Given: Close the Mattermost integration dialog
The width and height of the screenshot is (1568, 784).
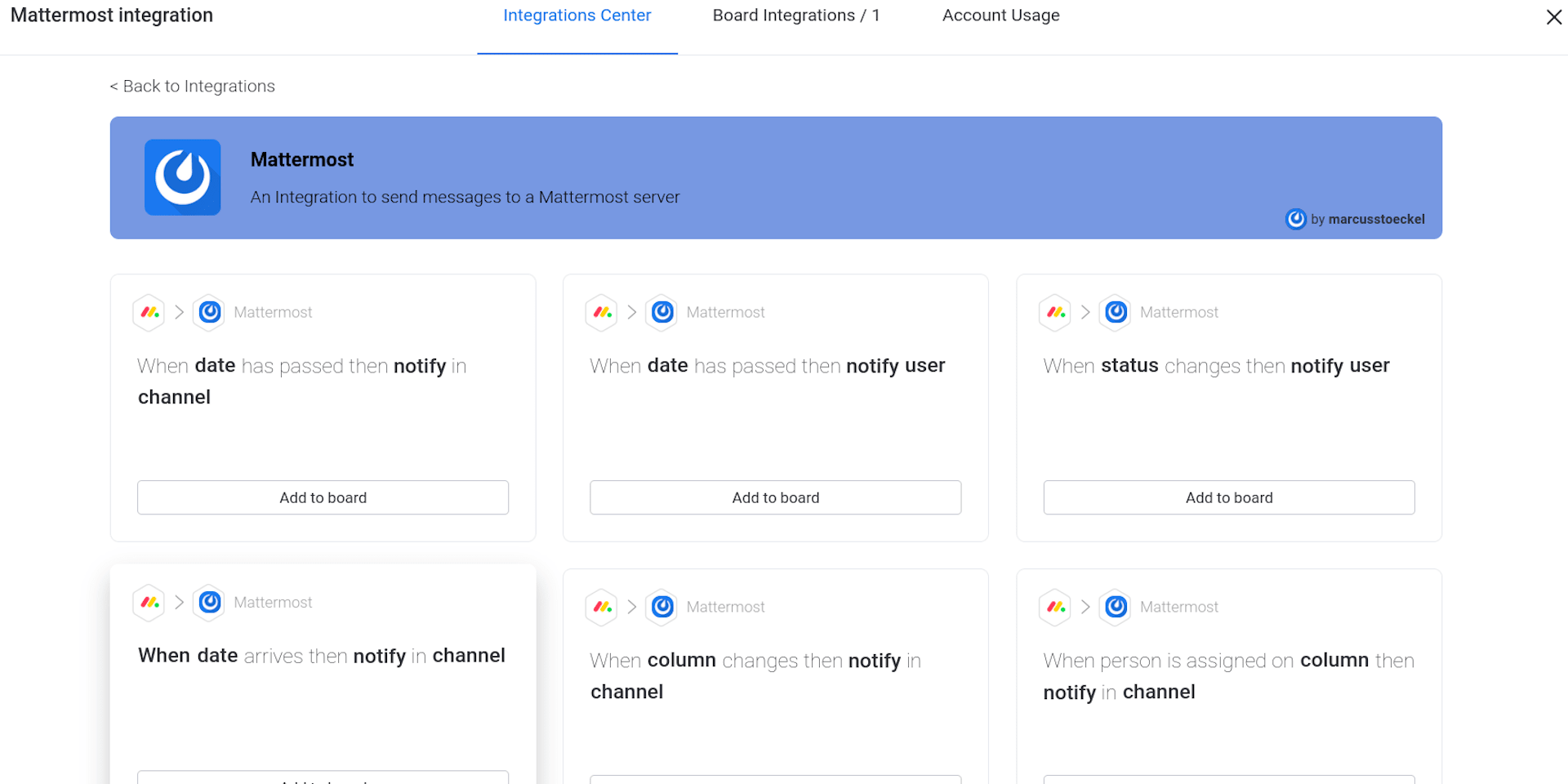Looking at the screenshot, I should pyautogui.click(x=1553, y=17).
